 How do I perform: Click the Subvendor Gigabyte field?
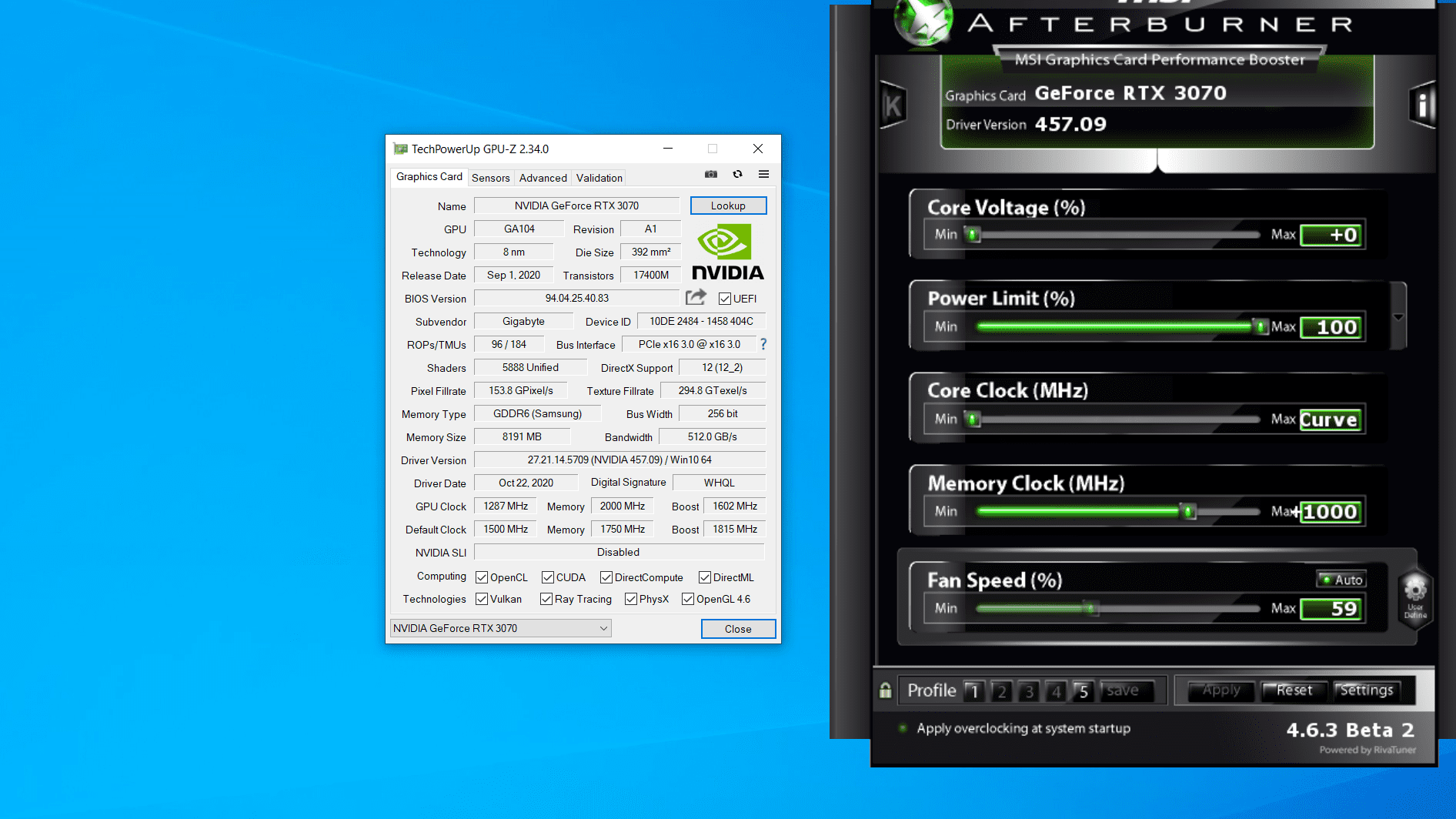(x=523, y=321)
